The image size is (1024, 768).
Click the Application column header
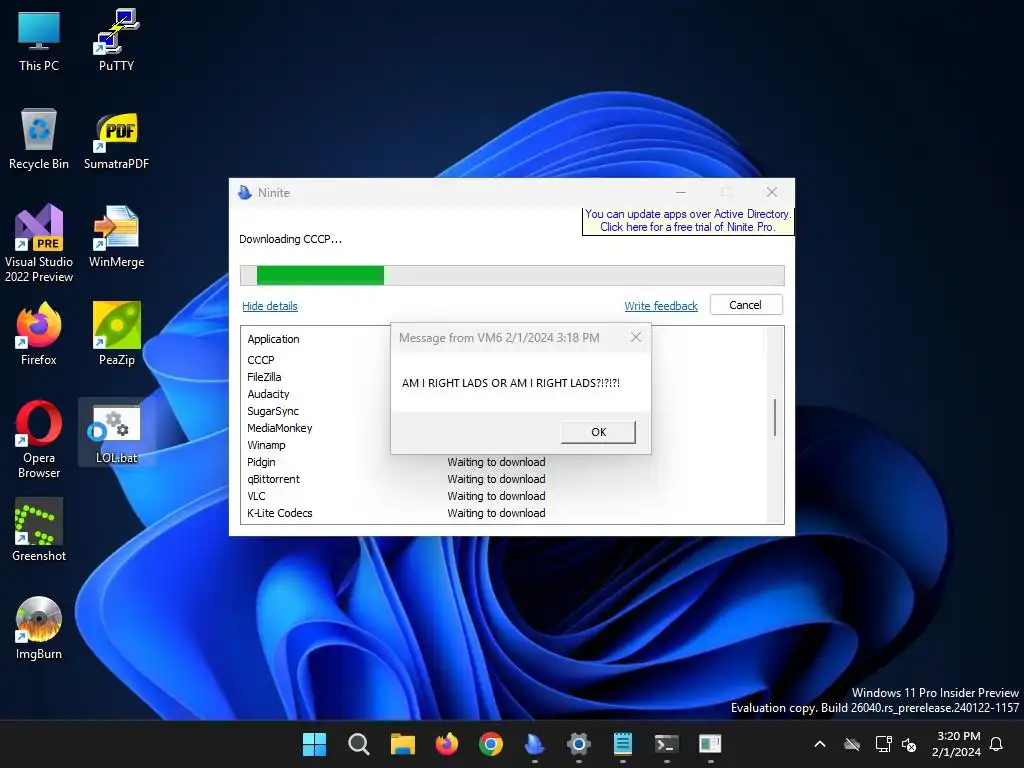(x=273, y=339)
